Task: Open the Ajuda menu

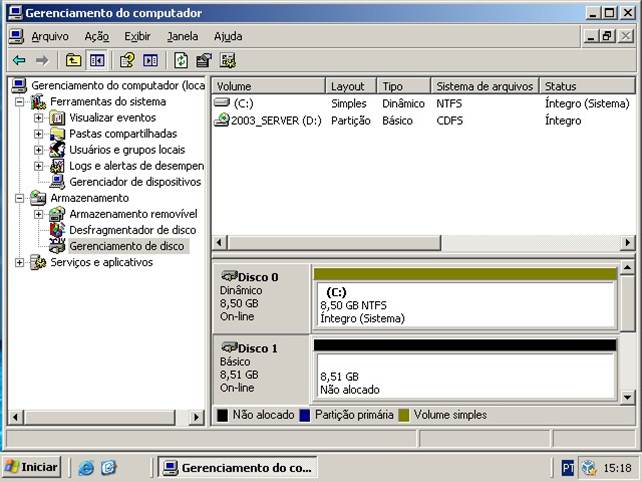Action: (x=228, y=36)
